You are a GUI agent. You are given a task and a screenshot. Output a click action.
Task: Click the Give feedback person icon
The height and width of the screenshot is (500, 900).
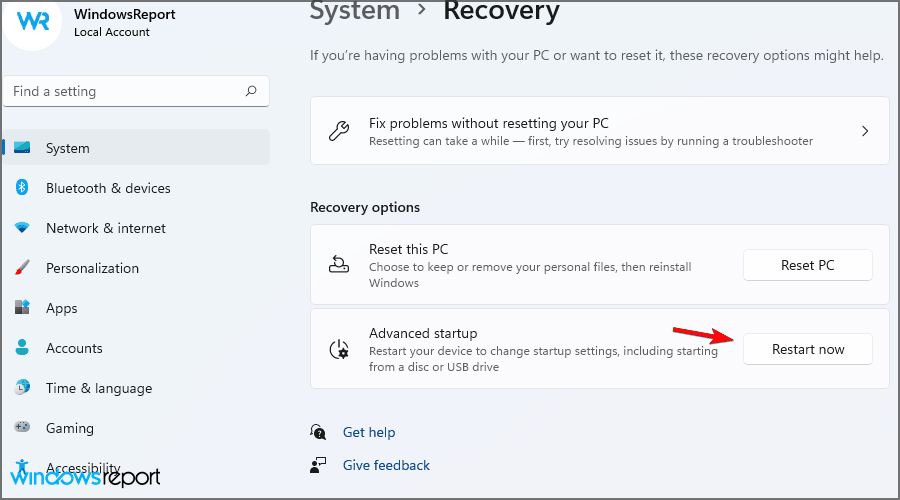[318, 465]
